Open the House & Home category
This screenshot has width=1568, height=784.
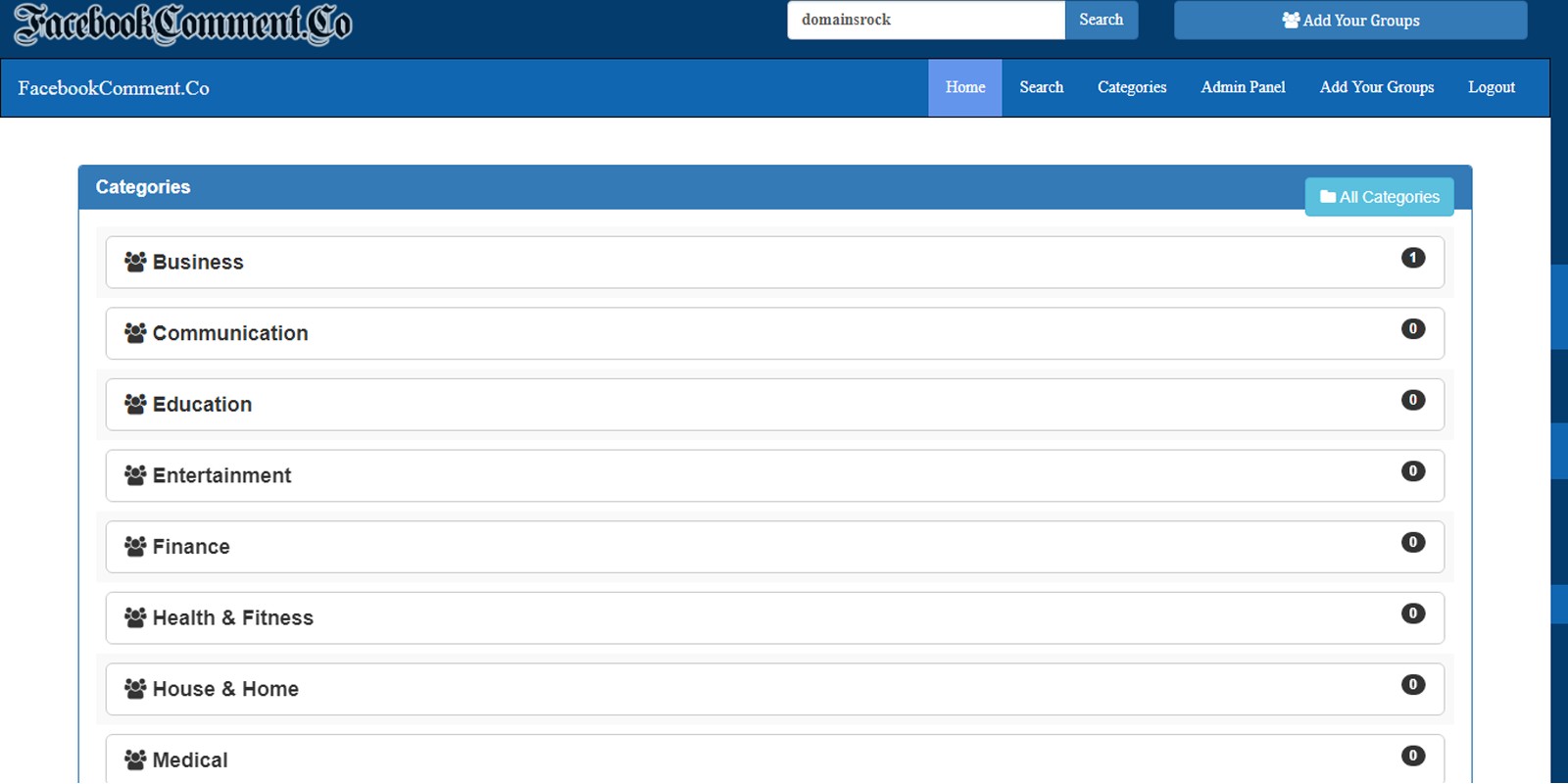coord(775,689)
